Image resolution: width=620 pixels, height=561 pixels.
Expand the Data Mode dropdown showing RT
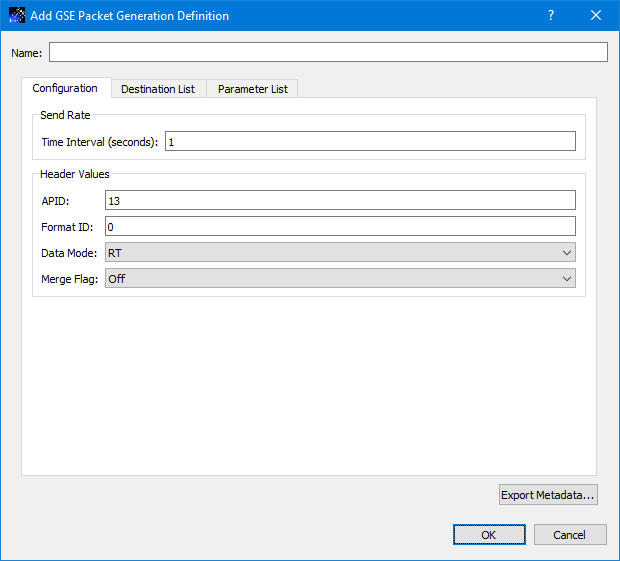[x=340, y=253]
